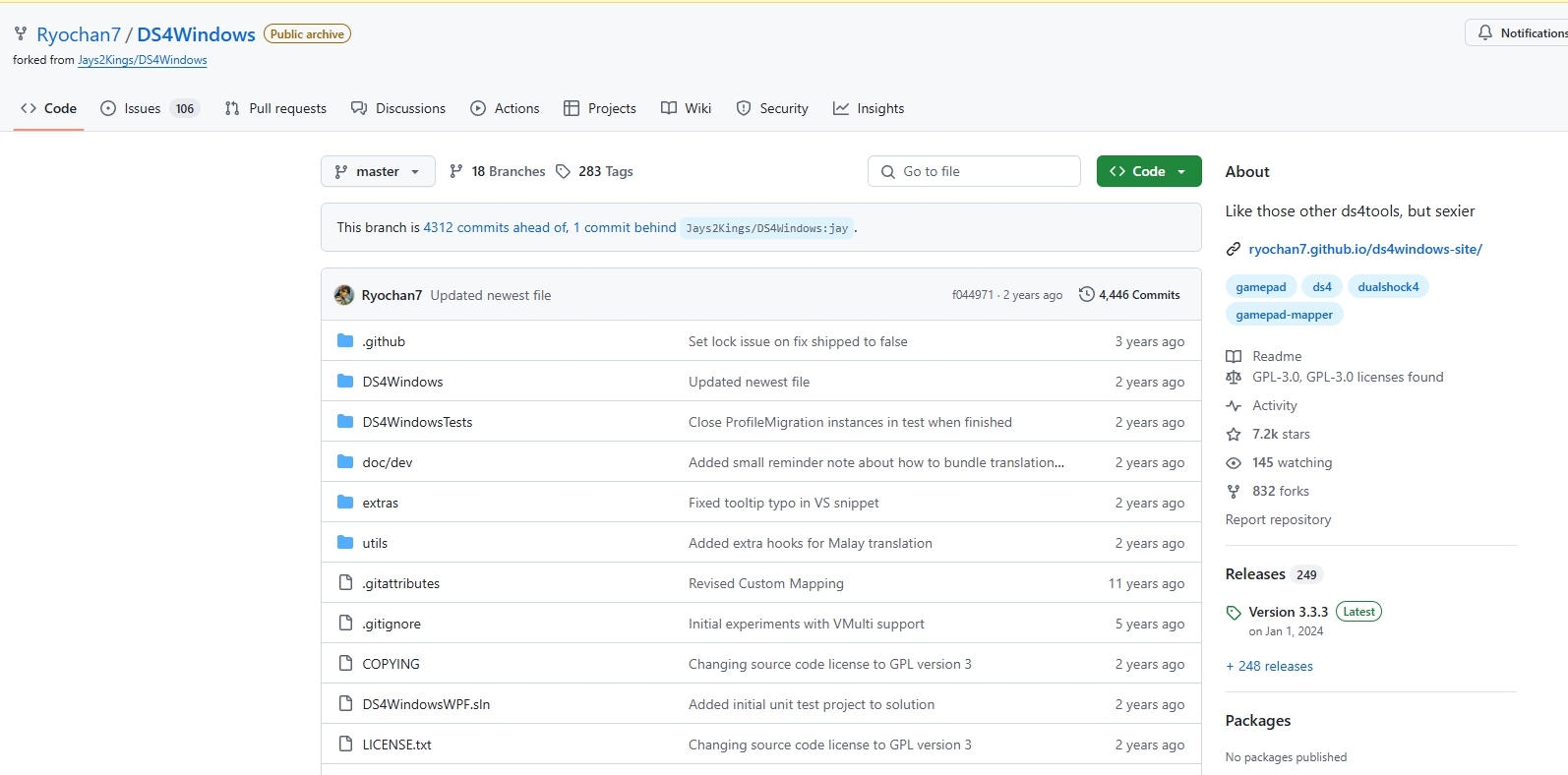Select the ds4 topic tag
Screen dimensions: 1568x775
pos(1322,287)
